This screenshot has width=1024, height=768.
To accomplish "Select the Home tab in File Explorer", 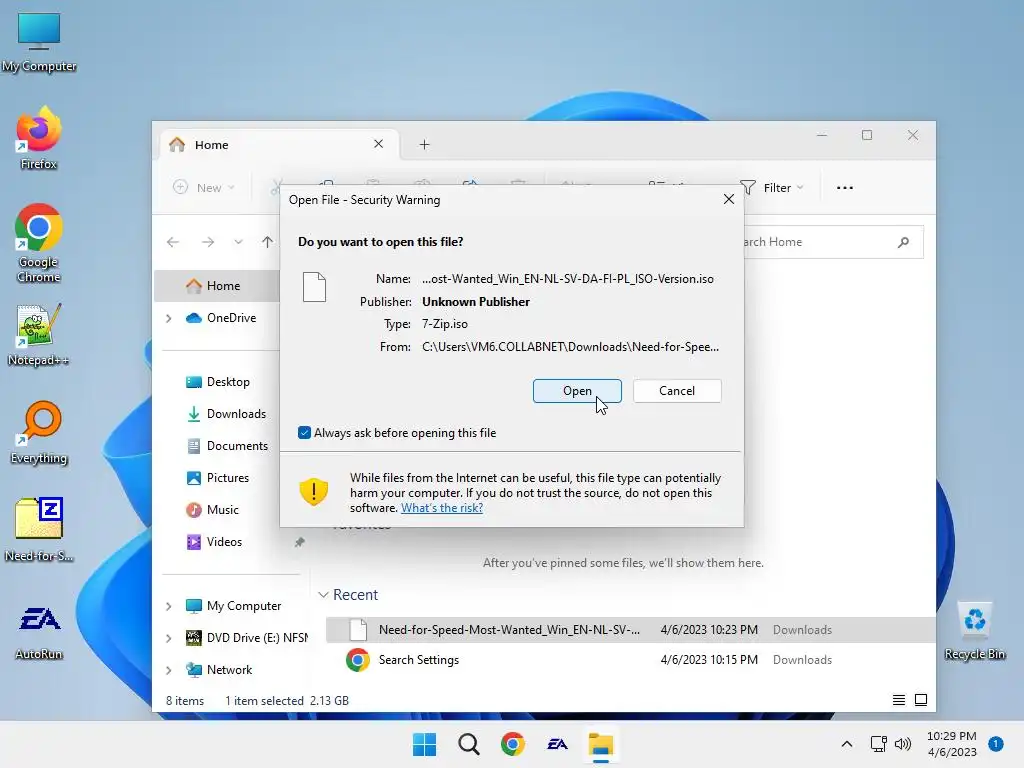I will tap(281, 144).
